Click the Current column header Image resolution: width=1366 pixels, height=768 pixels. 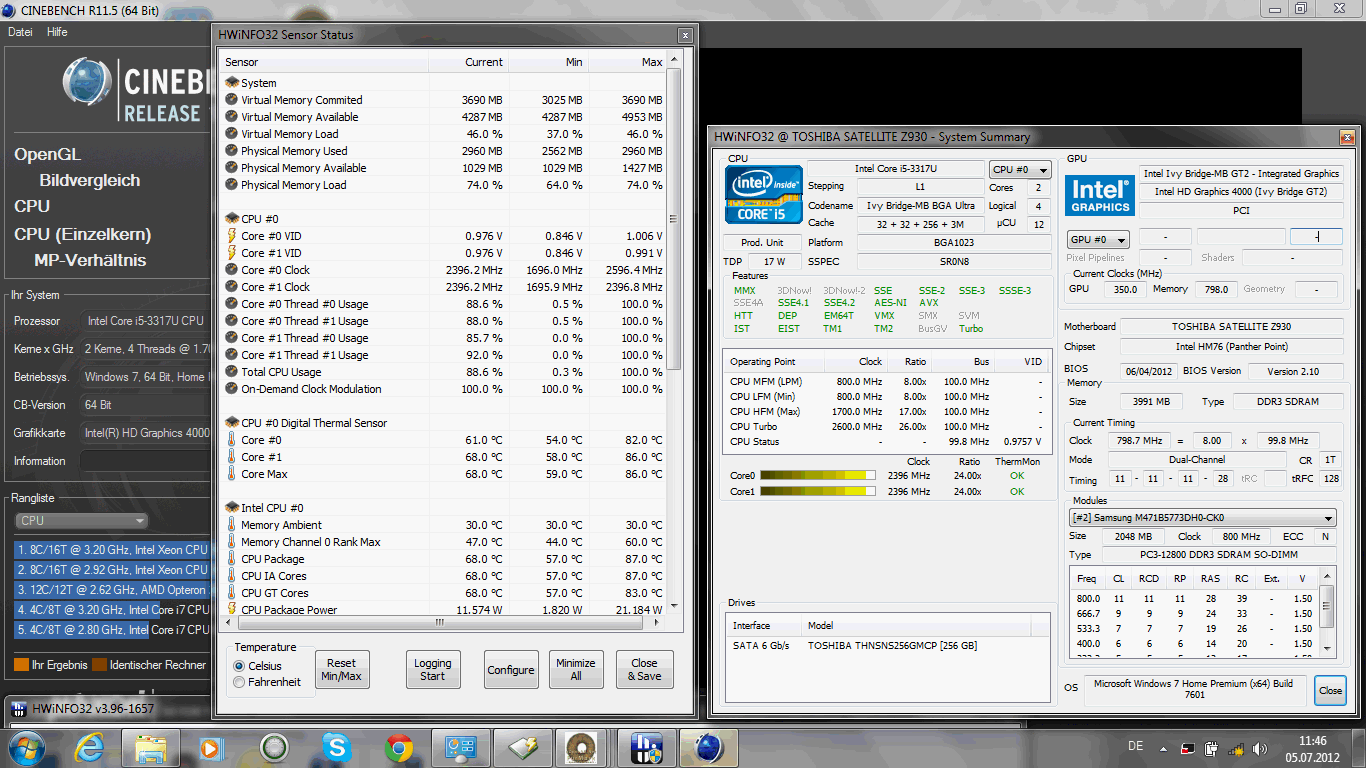point(468,62)
